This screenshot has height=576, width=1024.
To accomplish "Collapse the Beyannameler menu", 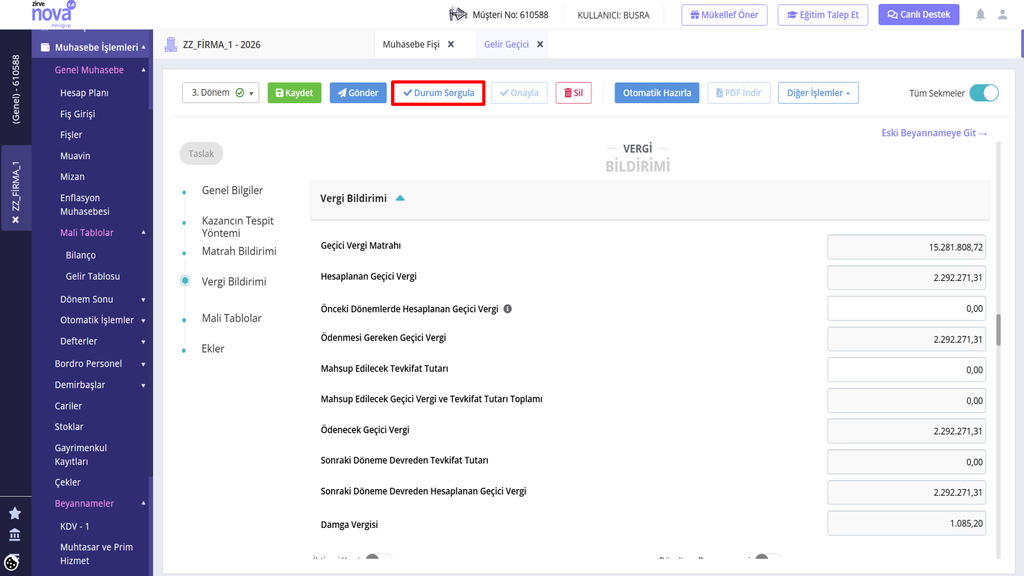I will 143,504.
